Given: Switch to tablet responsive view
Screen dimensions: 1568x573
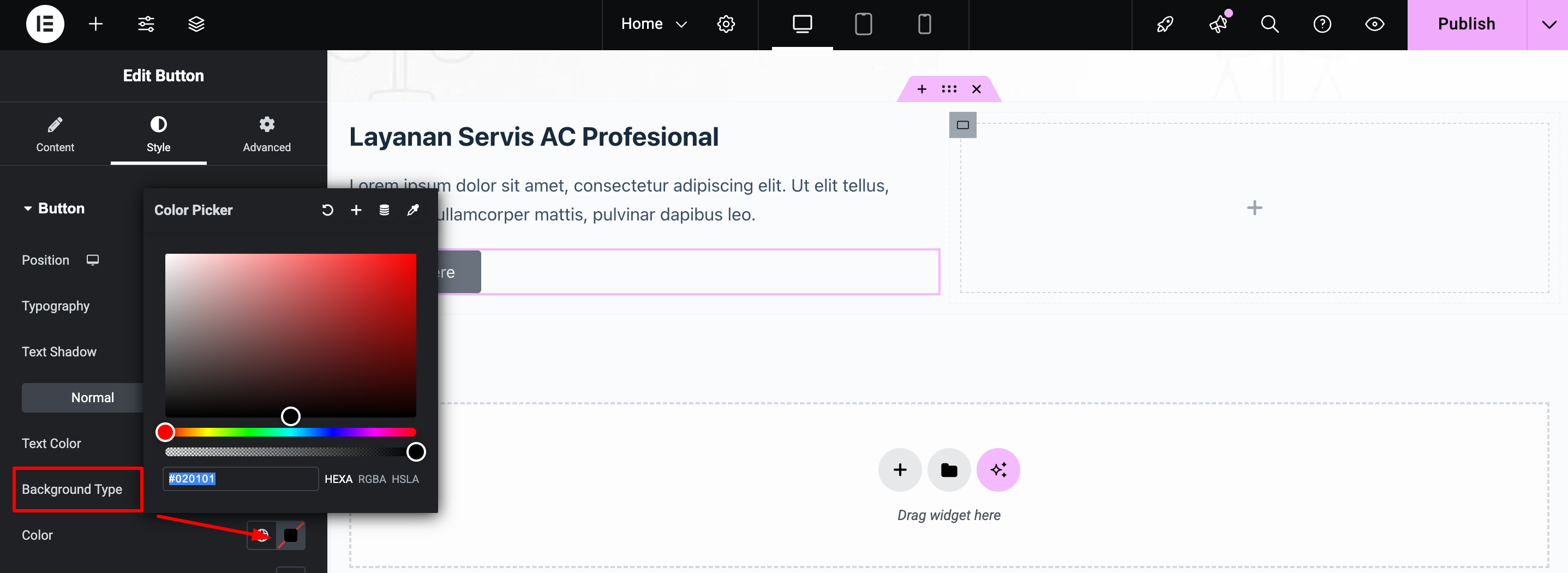Looking at the screenshot, I should pos(863,25).
